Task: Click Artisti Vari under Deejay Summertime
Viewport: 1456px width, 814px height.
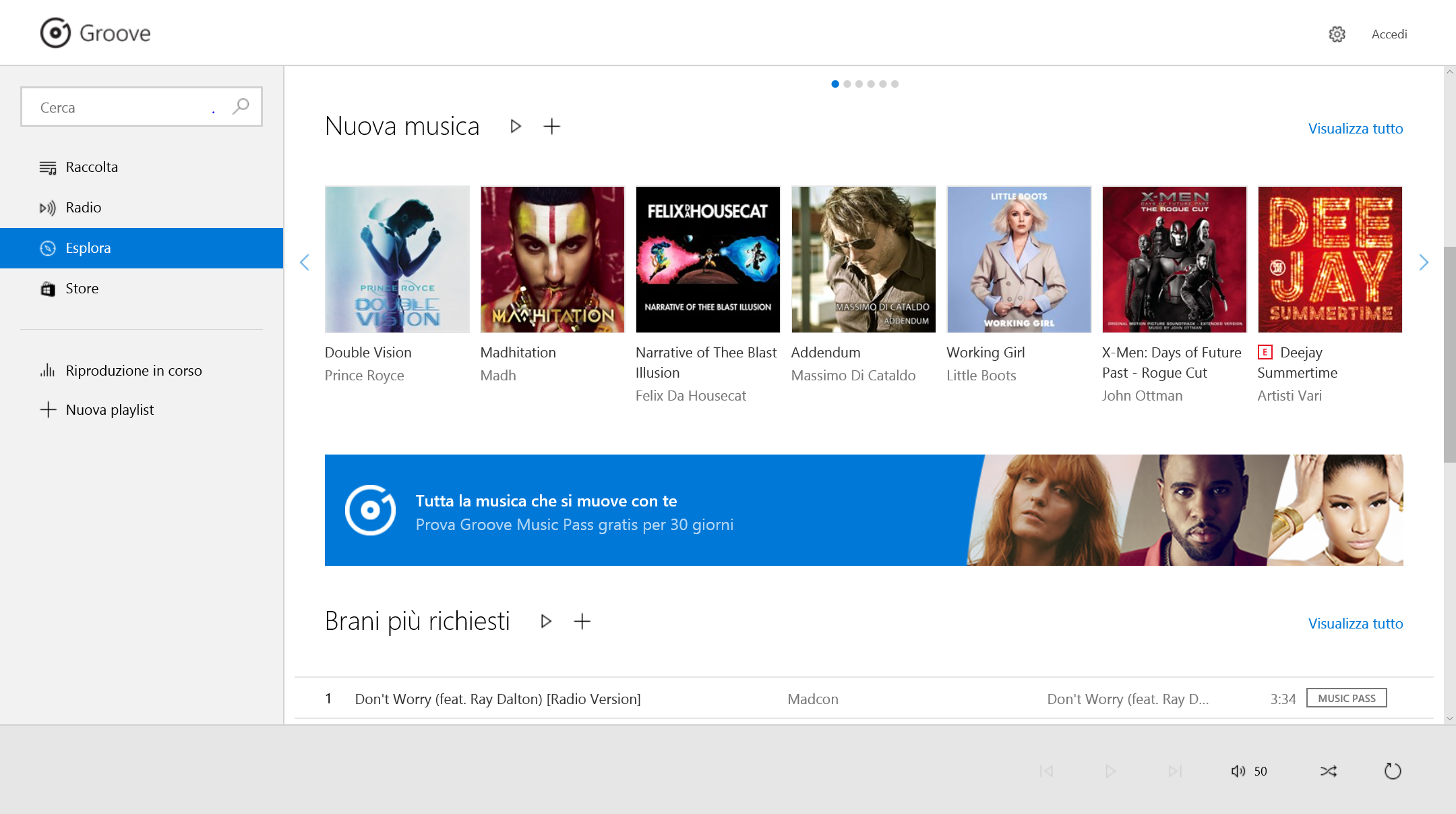Action: [x=1290, y=396]
